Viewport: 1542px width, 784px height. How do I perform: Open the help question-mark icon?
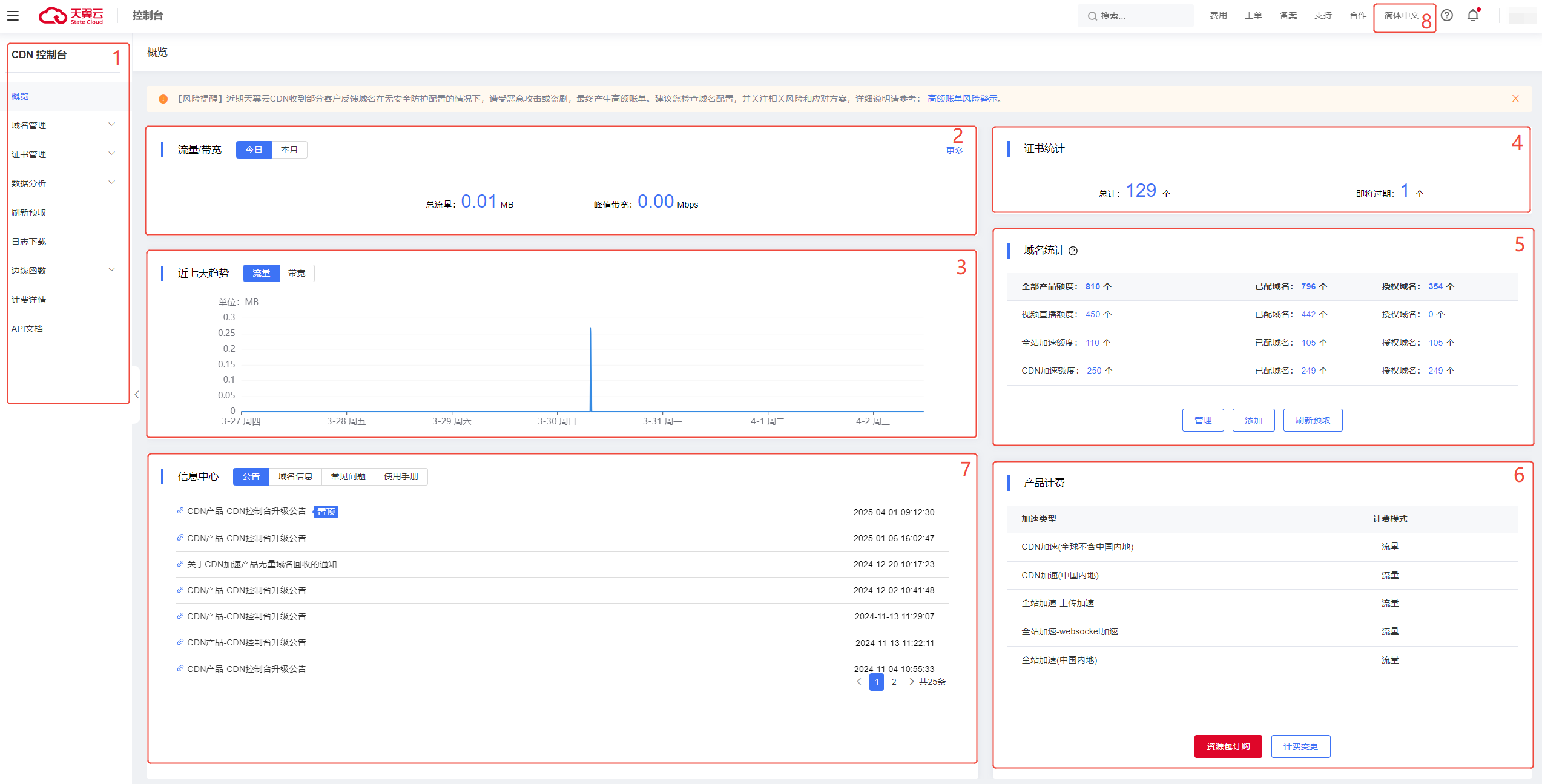point(1447,16)
